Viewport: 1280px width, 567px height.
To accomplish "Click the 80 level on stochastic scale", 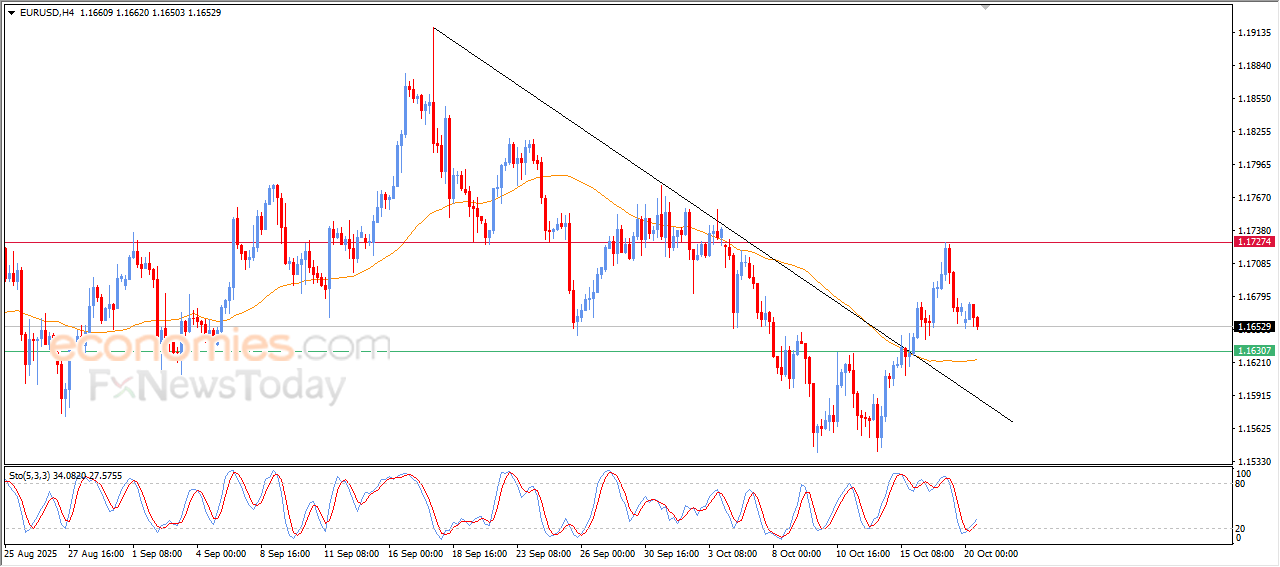I will tap(1242, 485).
